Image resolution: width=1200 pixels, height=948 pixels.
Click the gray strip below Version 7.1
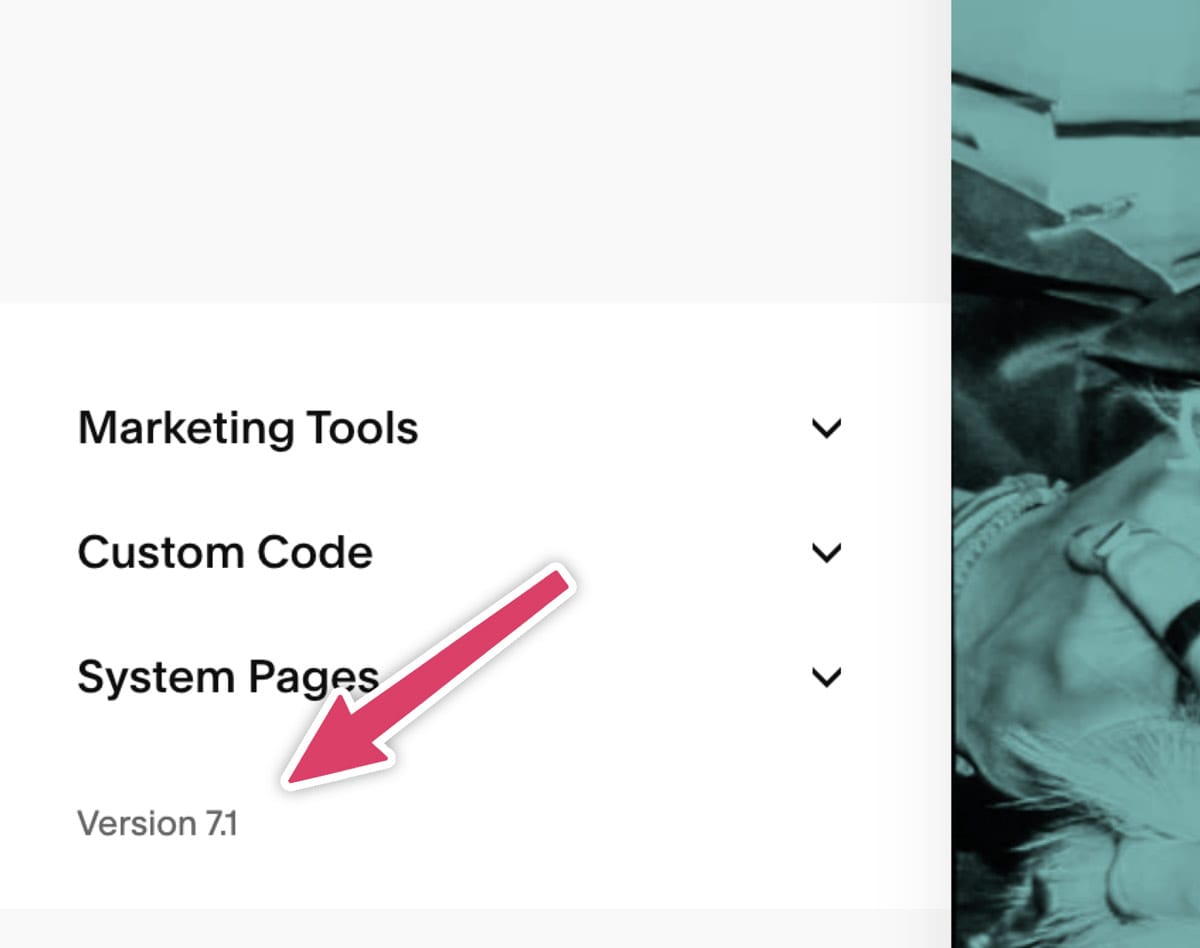(474, 928)
